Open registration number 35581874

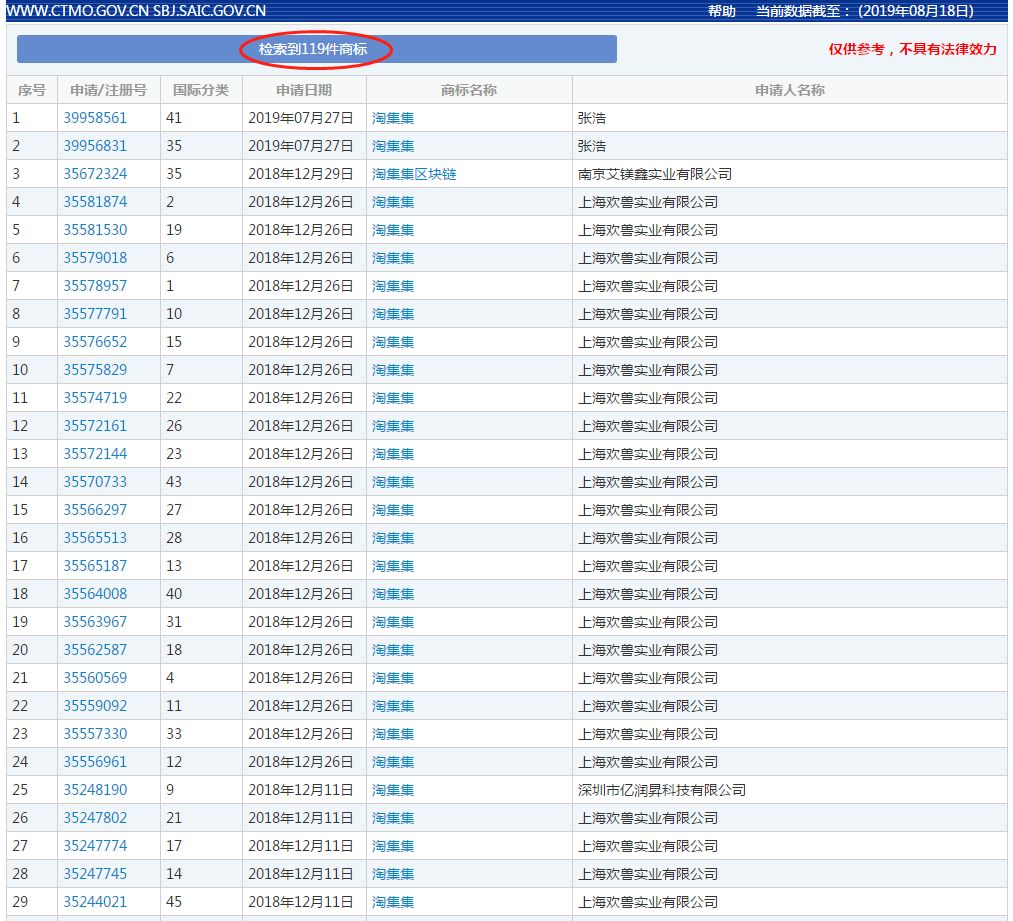[95, 202]
